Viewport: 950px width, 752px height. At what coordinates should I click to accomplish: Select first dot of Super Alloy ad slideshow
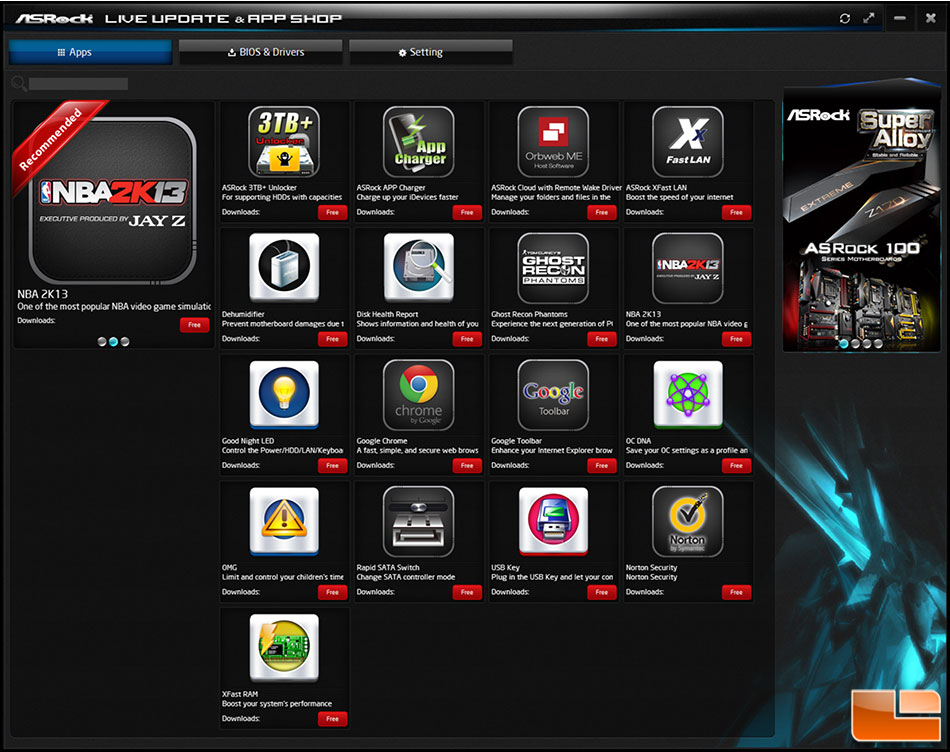[x=844, y=344]
